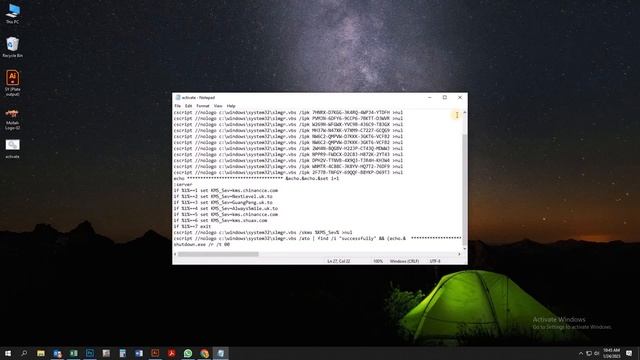Click the 'shutdown.exe /r /t 00' line
This screenshot has height=360, width=640.
[x=202, y=244]
